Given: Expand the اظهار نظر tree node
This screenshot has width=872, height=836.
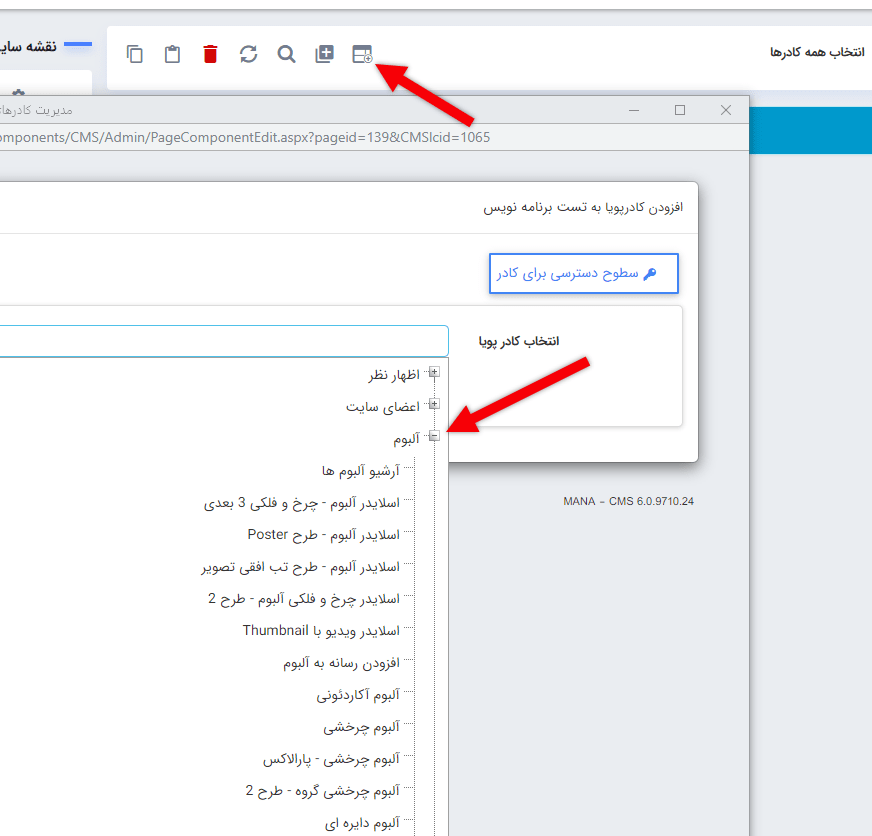Looking at the screenshot, I should click(434, 371).
